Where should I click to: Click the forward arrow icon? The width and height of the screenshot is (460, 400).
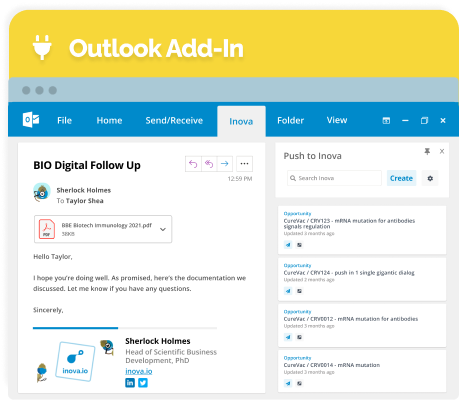[225, 164]
